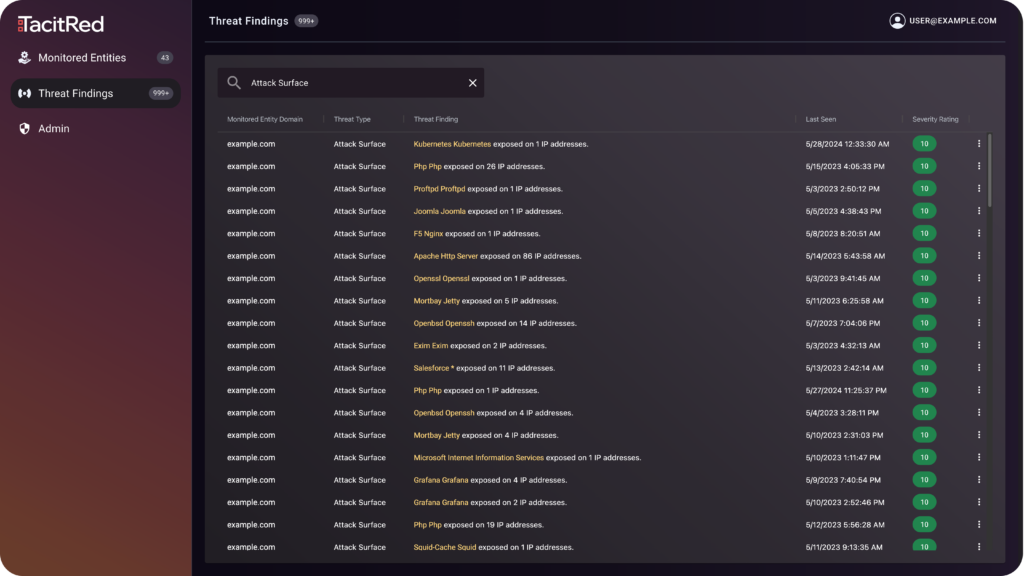Sort by Last Seen column header
The image size is (1024, 576).
tap(821, 119)
